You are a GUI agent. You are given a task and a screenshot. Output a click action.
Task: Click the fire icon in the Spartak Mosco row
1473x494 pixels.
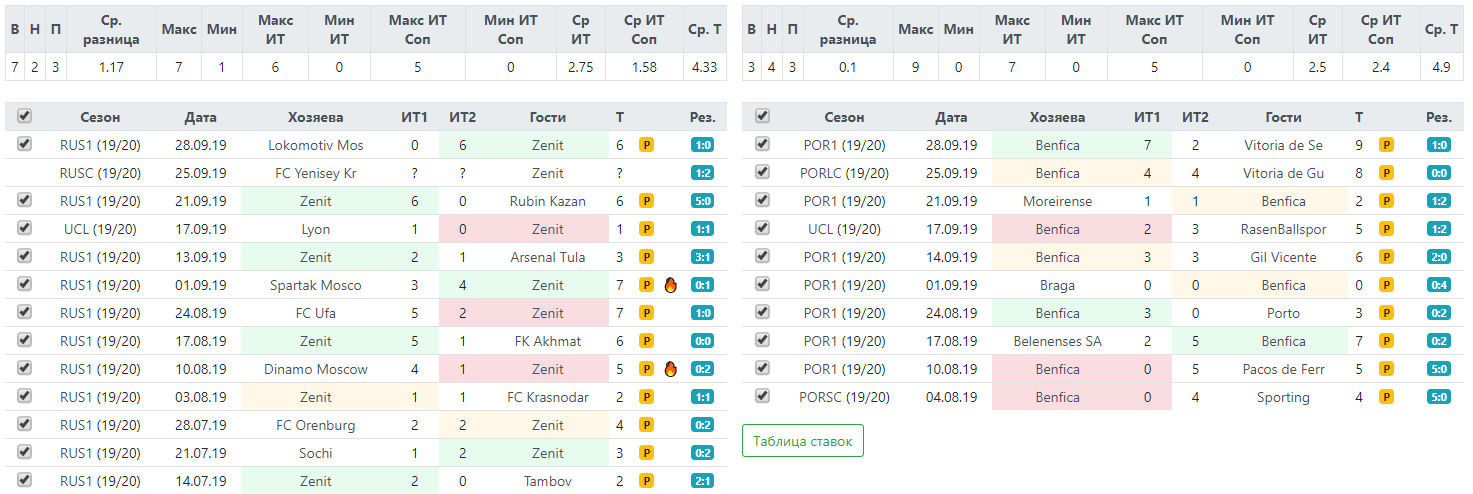coord(671,285)
